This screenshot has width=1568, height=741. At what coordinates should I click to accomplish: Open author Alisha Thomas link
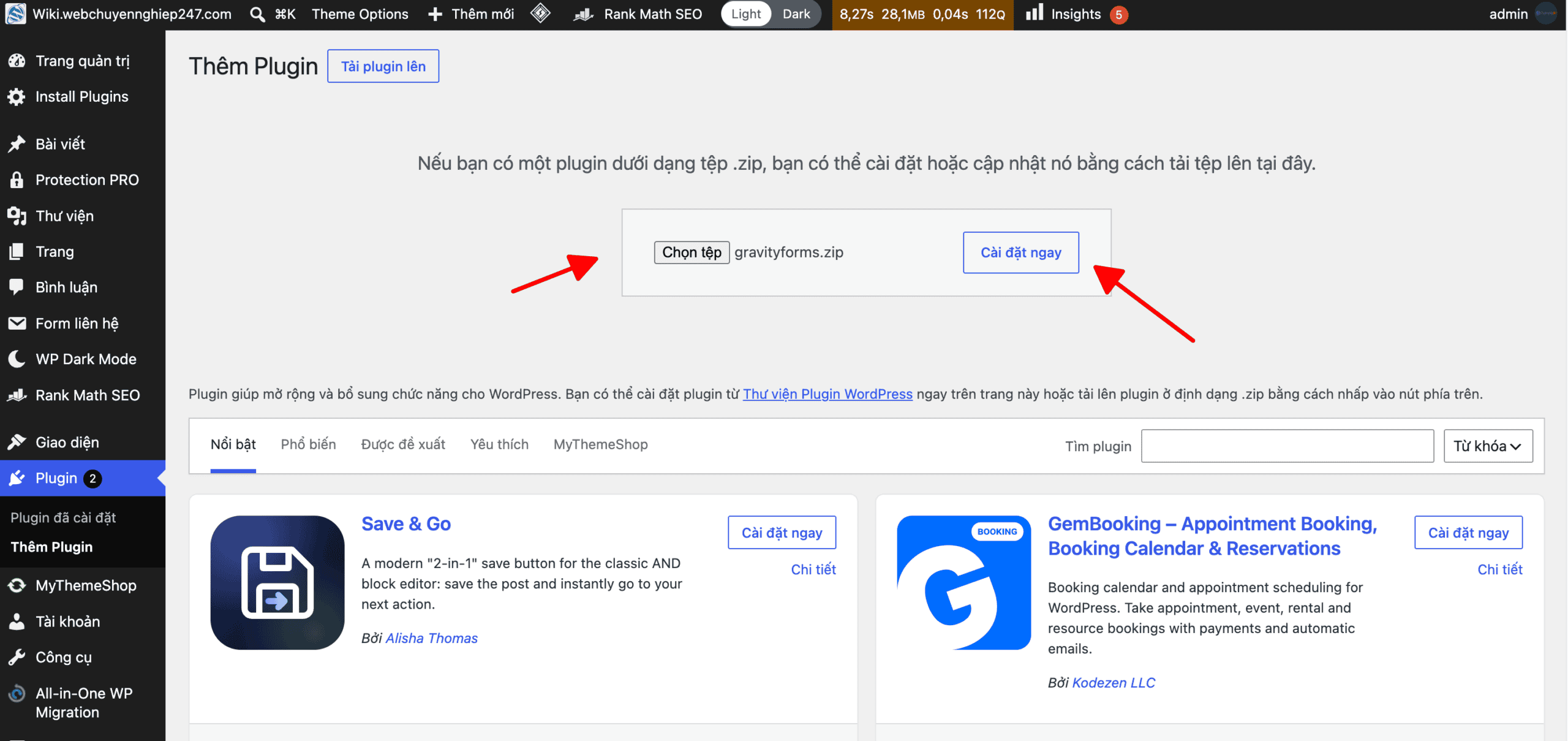pyautogui.click(x=431, y=638)
